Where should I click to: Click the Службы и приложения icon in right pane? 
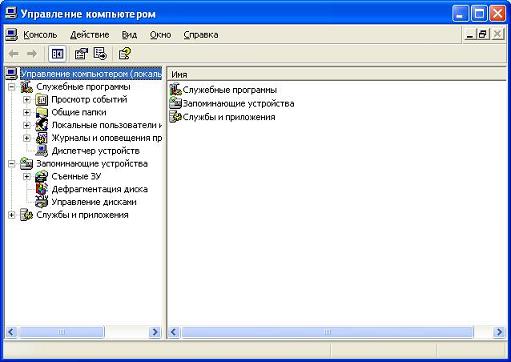click(x=175, y=117)
